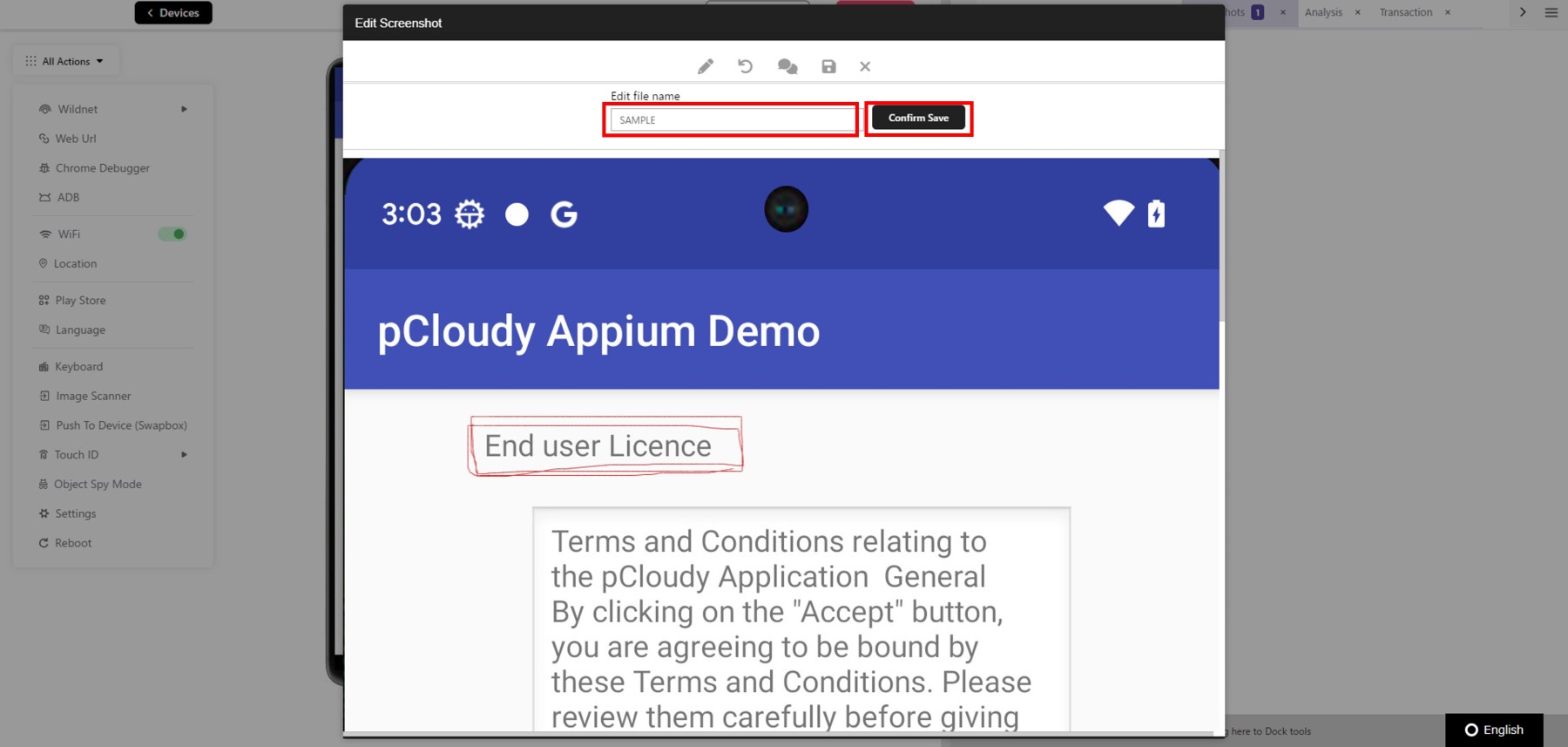The height and width of the screenshot is (747, 1568).
Task: Click the Web Url link icon
Action: point(44,139)
